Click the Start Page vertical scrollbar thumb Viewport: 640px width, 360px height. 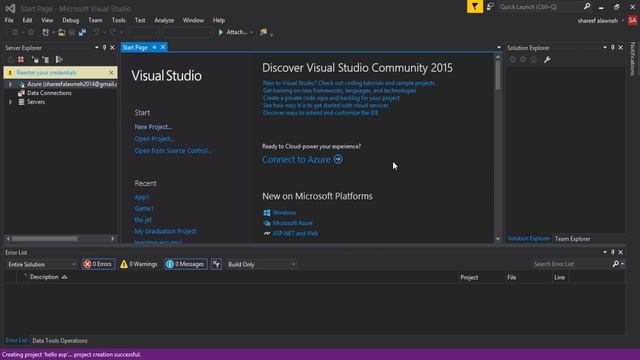coord(498,76)
